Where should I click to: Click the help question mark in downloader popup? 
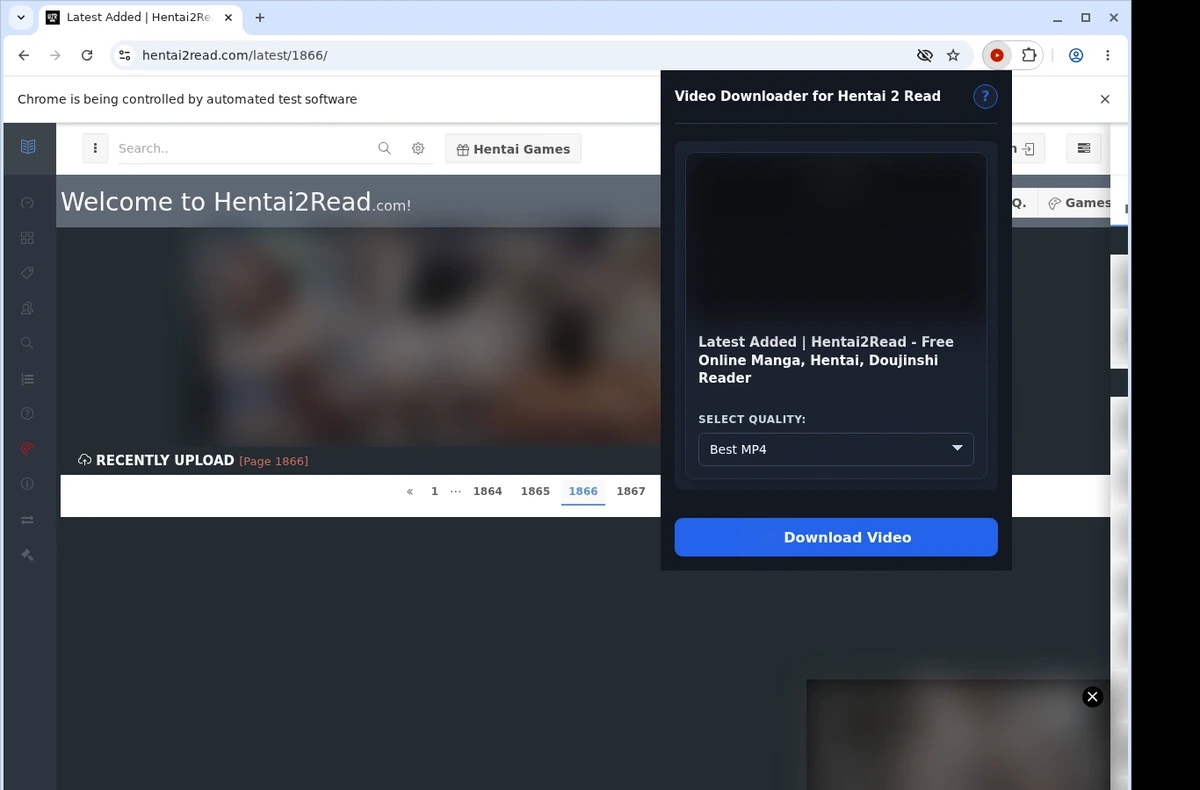tap(985, 96)
